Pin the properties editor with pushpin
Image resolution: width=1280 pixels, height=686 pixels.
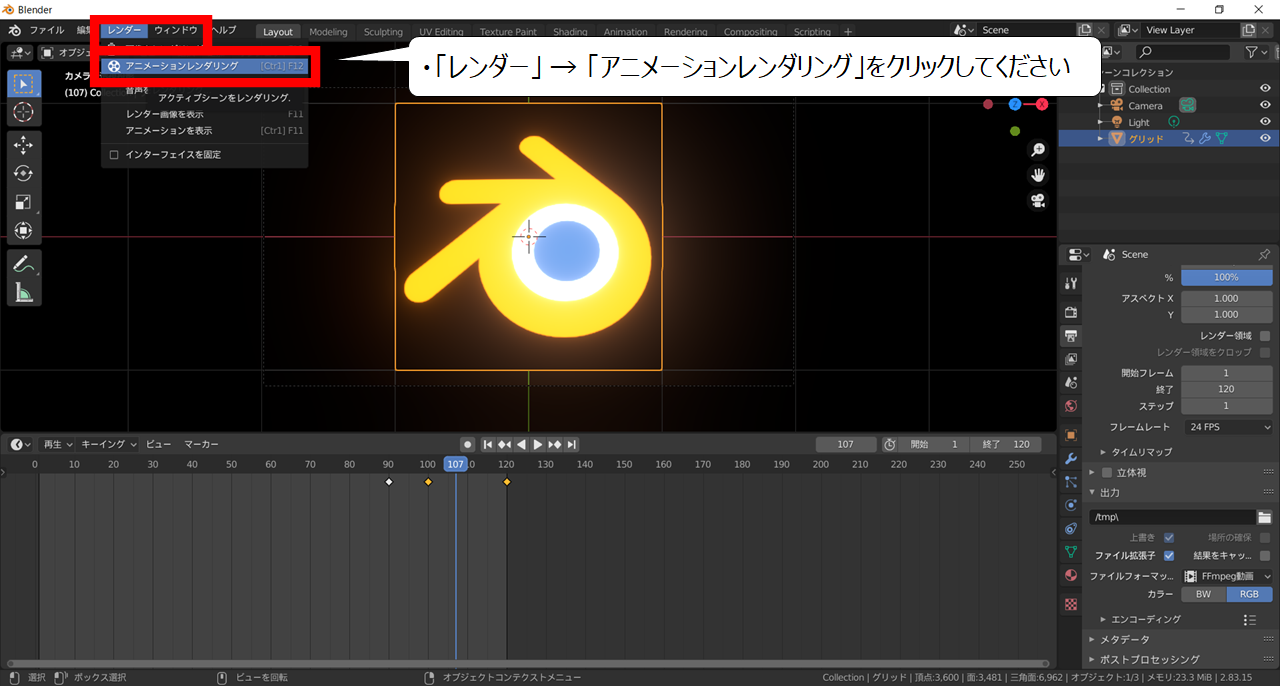[1264, 254]
